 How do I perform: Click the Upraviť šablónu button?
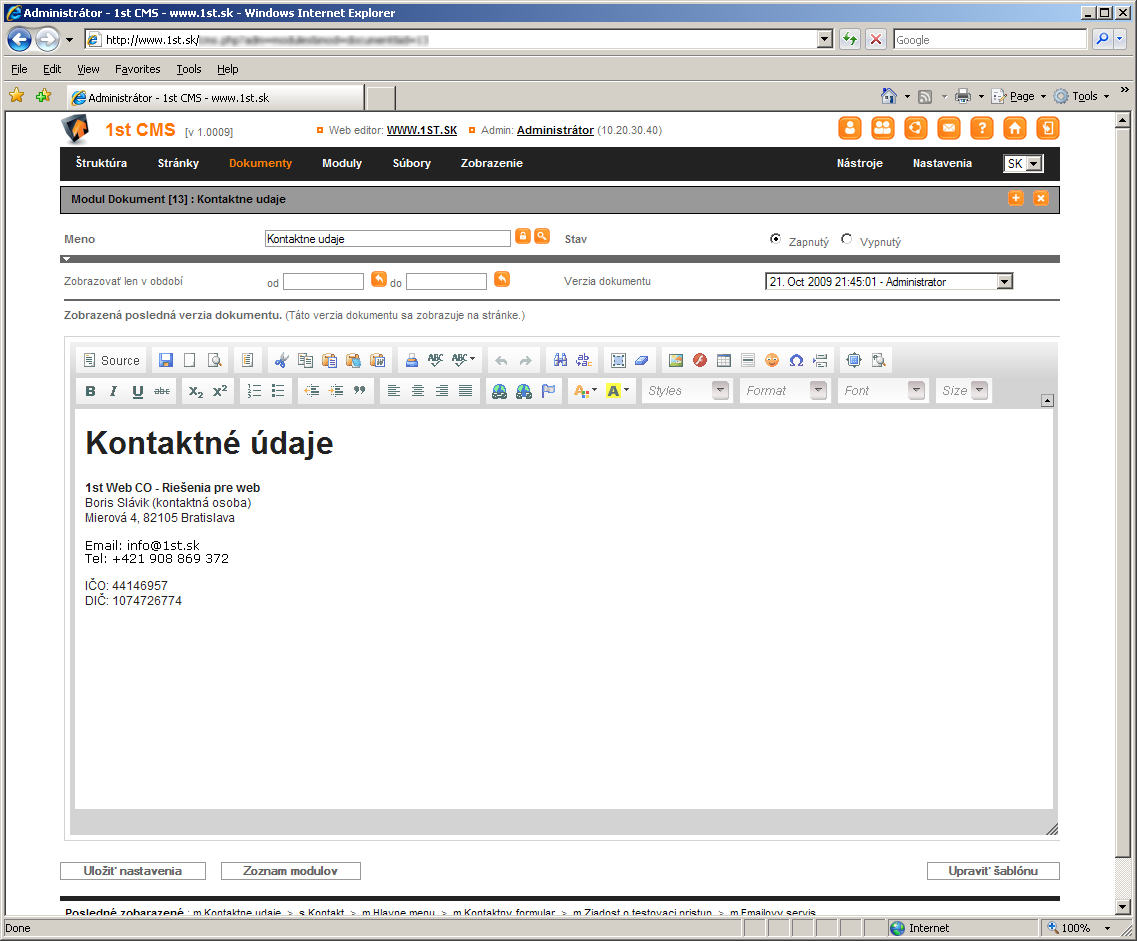point(993,871)
